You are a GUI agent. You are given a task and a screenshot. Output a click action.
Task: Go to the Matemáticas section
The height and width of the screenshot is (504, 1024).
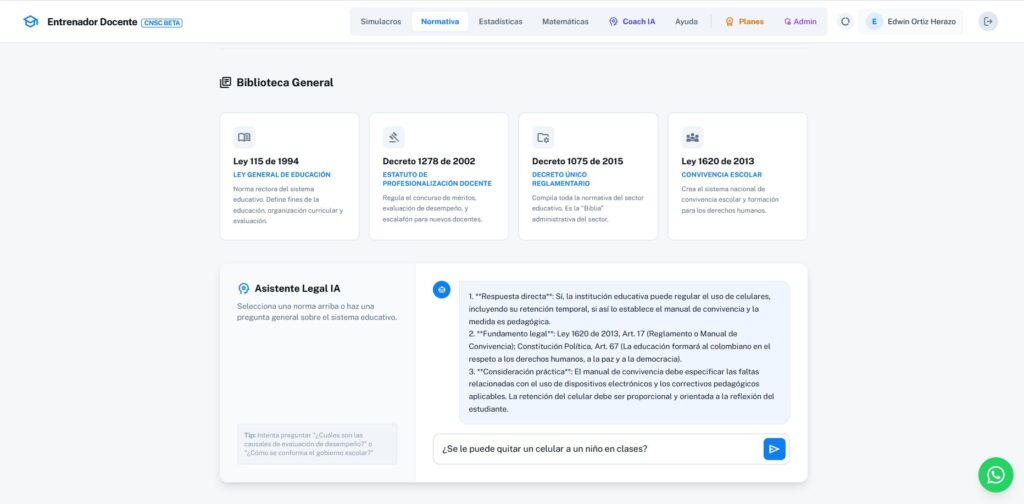pos(565,21)
